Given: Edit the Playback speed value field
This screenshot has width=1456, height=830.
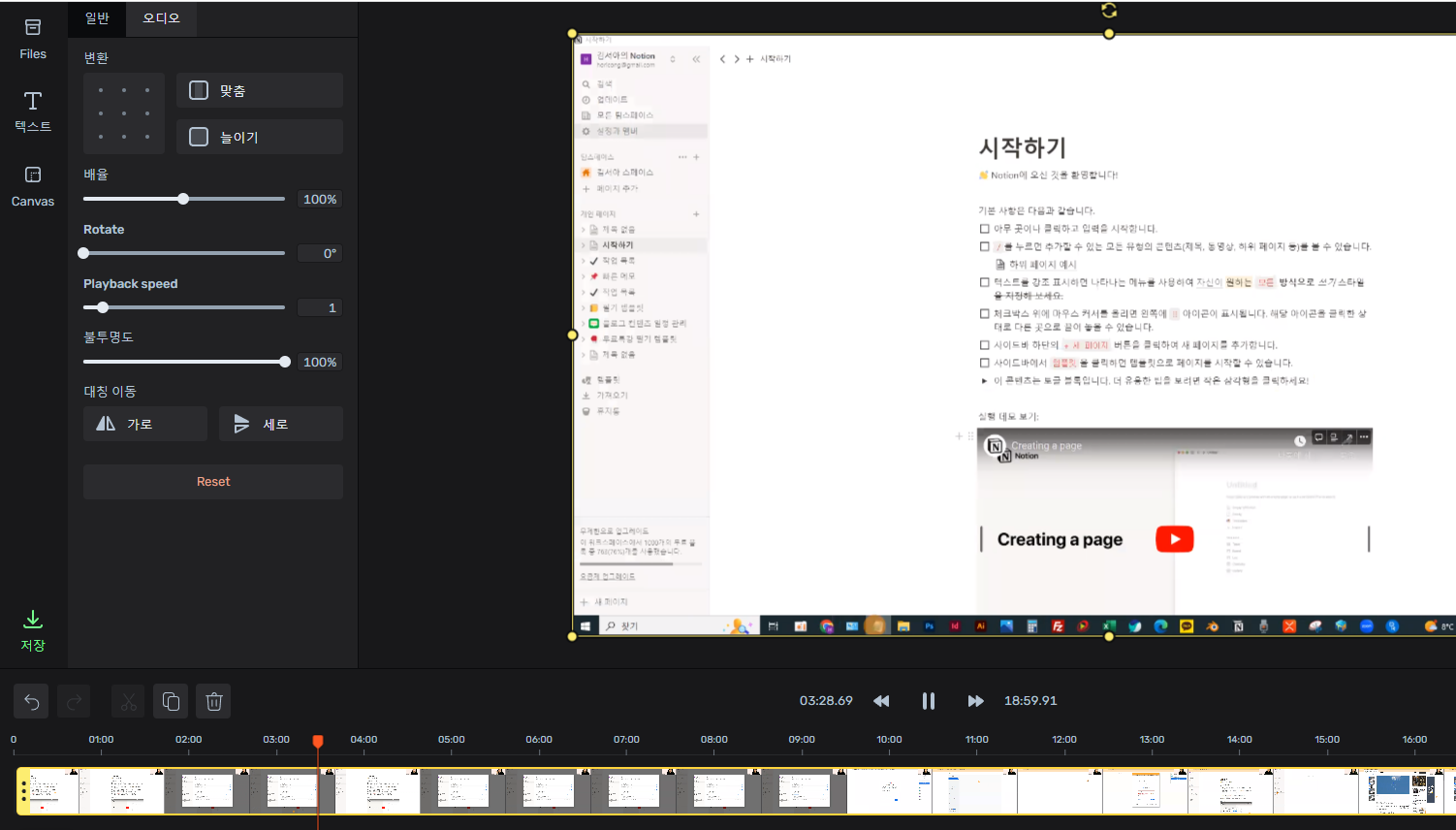Looking at the screenshot, I should coord(320,307).
